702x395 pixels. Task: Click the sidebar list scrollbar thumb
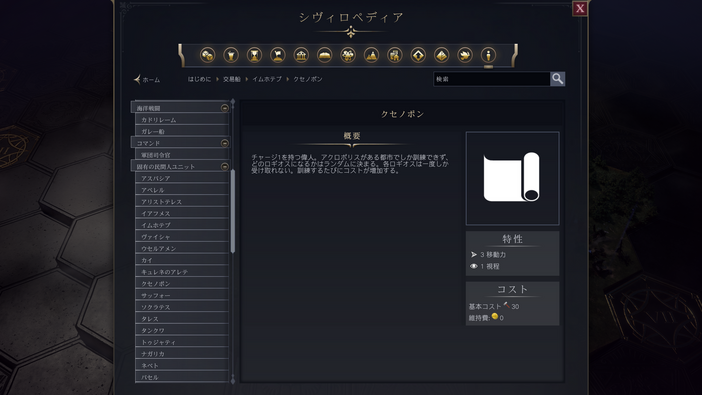point(233,211)
